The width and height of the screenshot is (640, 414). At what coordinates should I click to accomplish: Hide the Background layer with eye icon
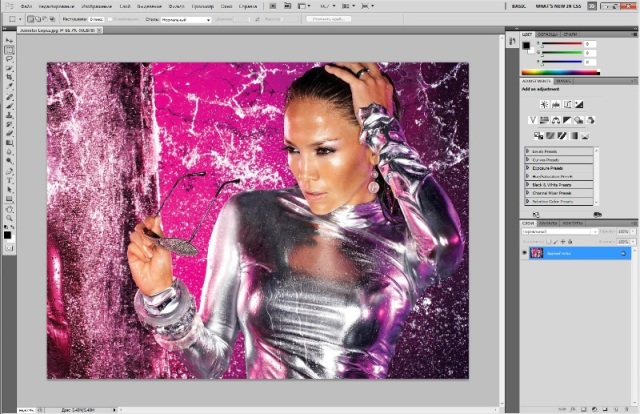525,254
